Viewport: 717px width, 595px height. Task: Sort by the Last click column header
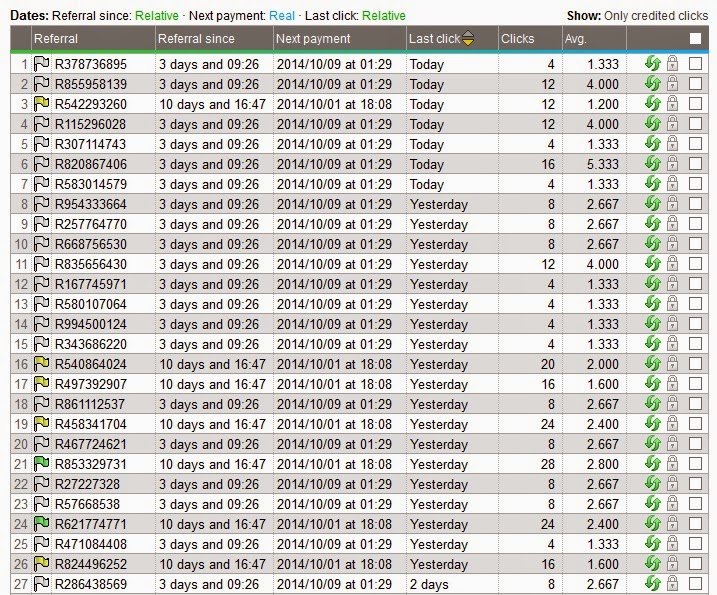coord(434,38)
